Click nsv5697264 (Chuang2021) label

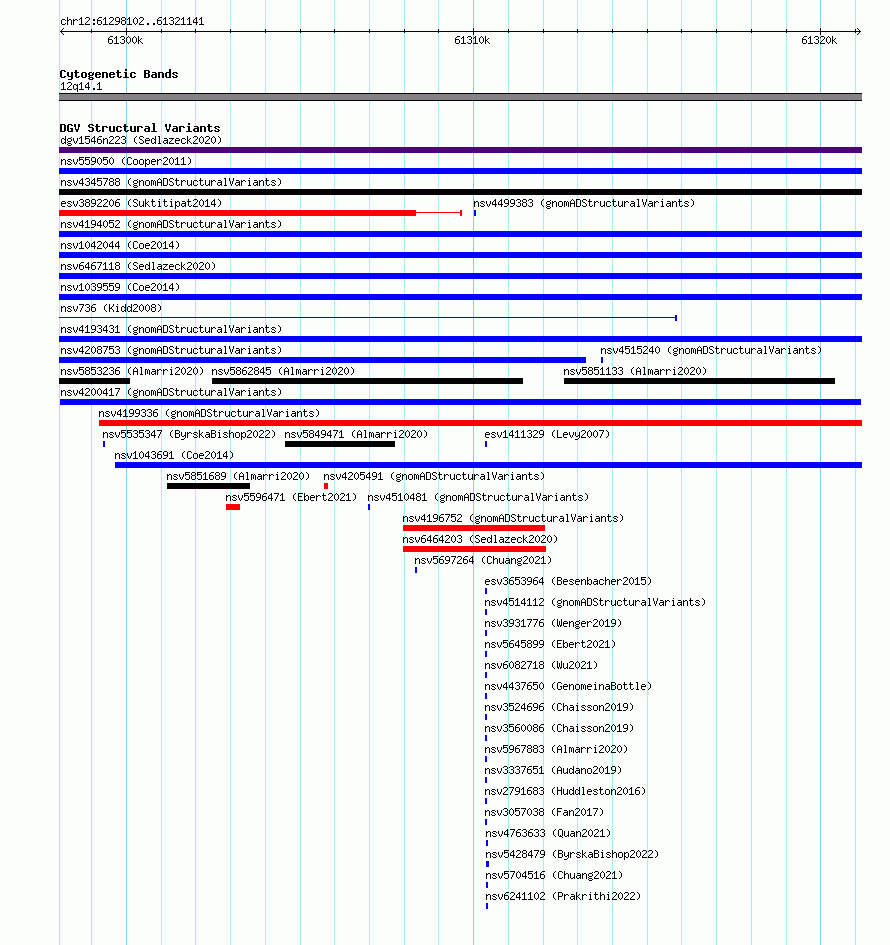(x=483, y=561)
